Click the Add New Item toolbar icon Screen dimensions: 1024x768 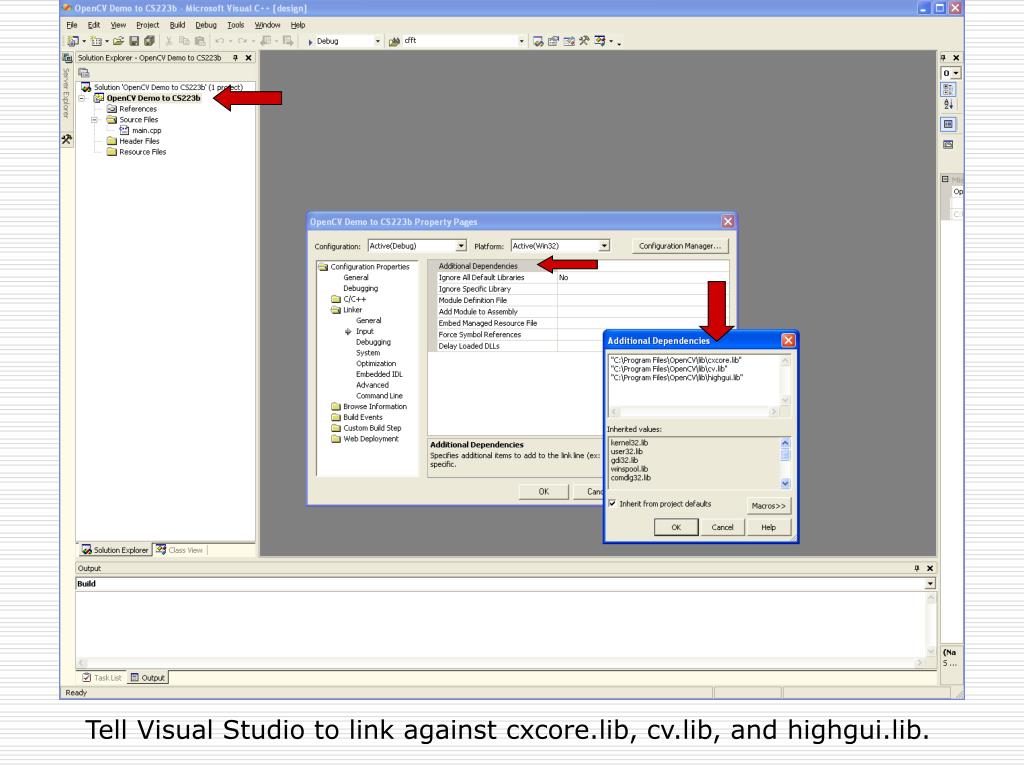[x=96, y=41]
